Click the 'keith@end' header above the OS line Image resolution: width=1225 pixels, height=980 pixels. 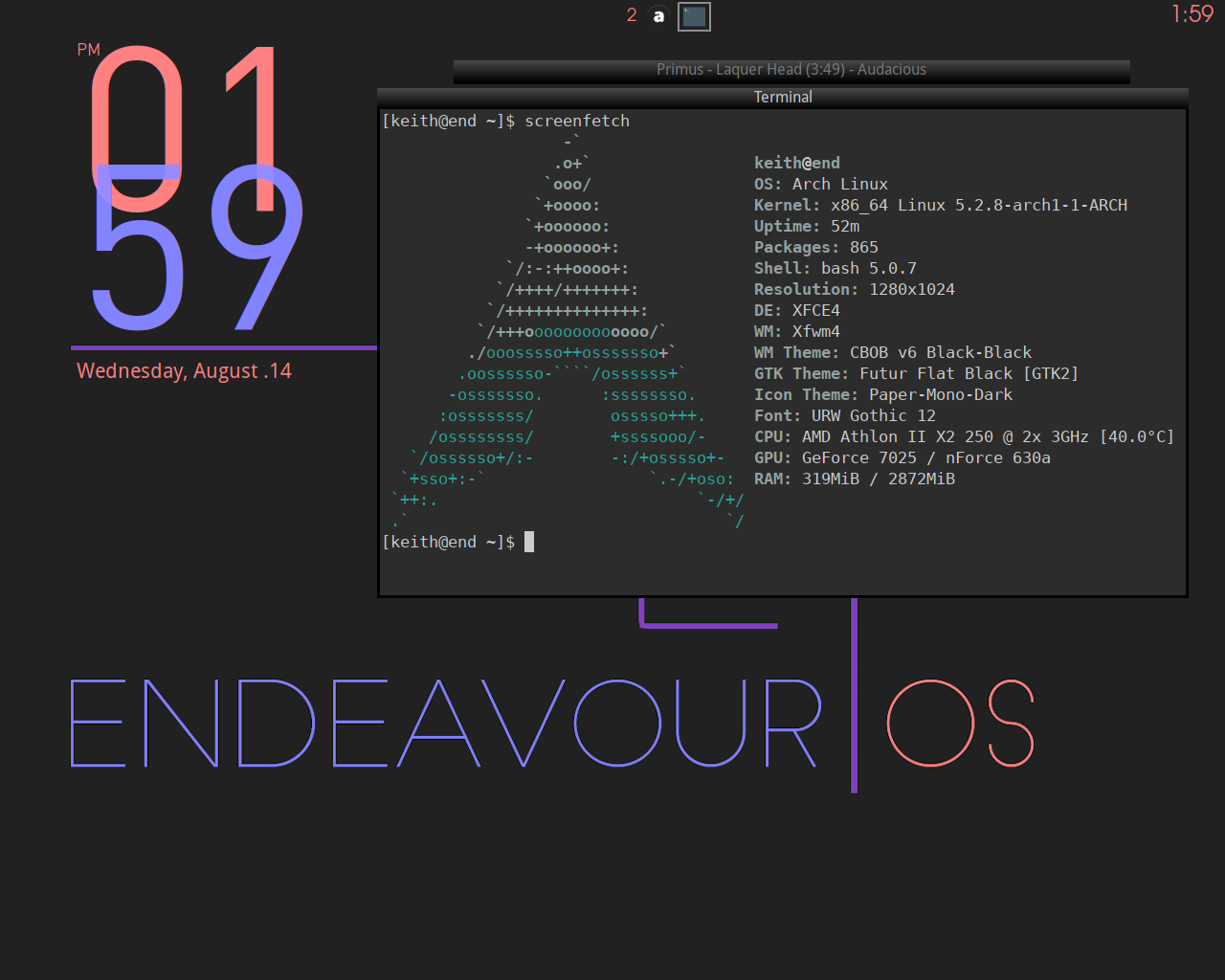click(797, 163)
